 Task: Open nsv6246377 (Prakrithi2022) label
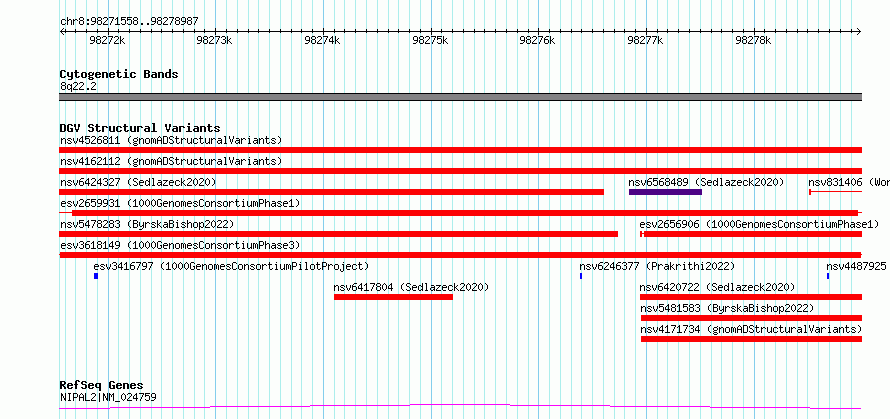tap(657, 266)
